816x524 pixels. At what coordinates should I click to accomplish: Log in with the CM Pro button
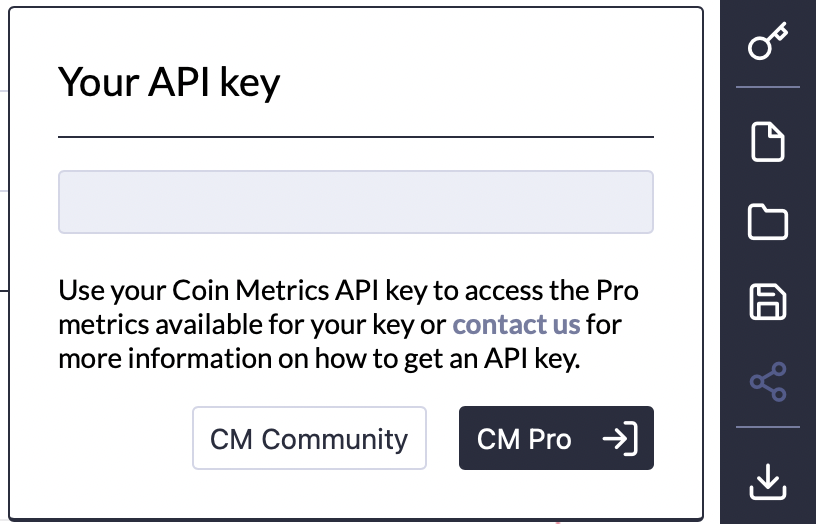click(x=555, y=439)
